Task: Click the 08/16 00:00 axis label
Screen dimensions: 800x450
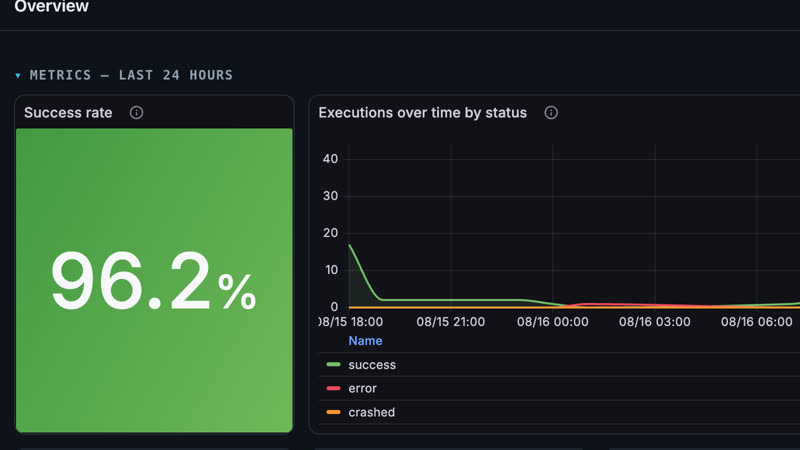Action: click(553, 322)
